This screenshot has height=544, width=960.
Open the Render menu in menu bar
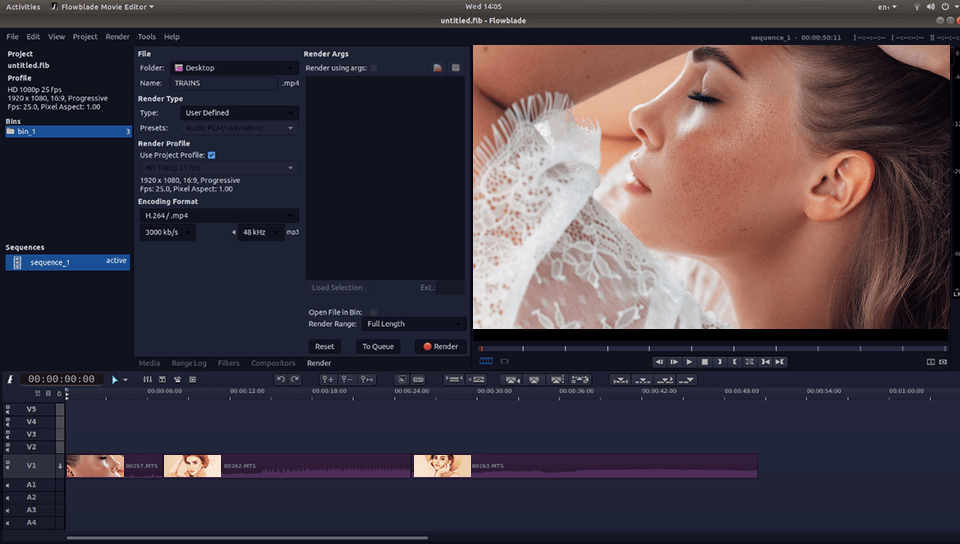tap(117, 37)
